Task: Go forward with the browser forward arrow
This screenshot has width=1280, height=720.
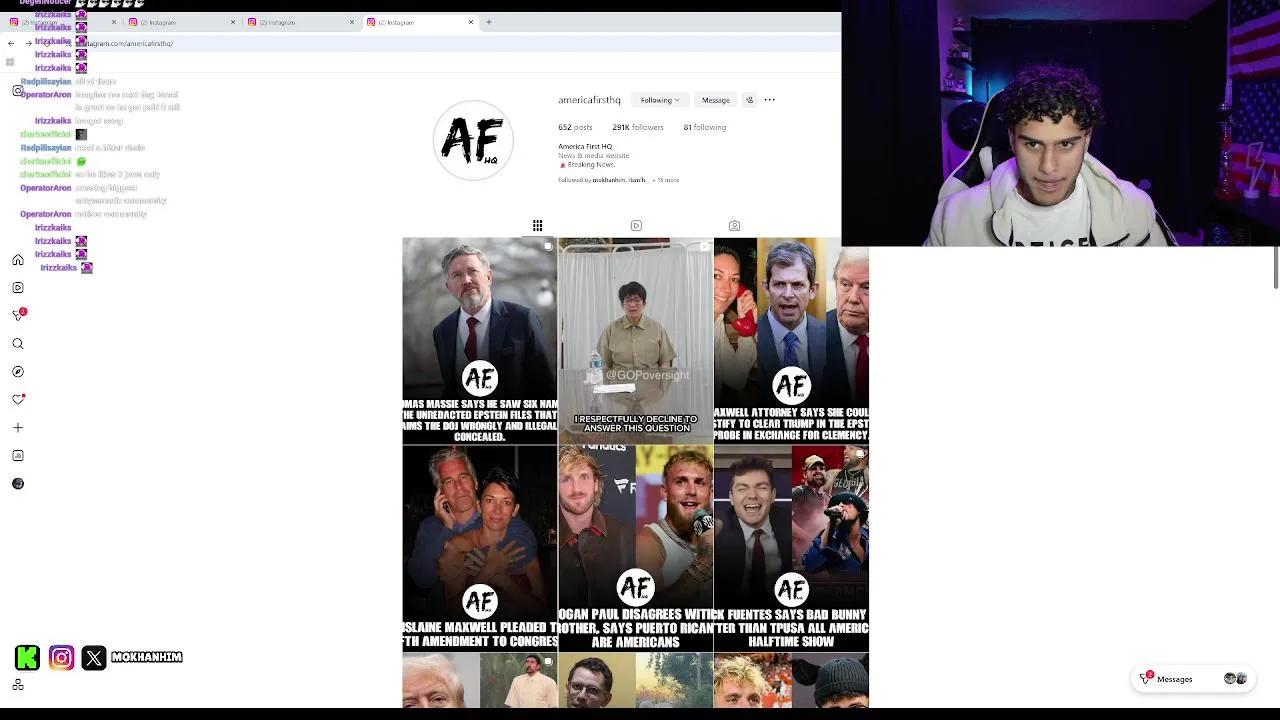Action: point(28,43)
